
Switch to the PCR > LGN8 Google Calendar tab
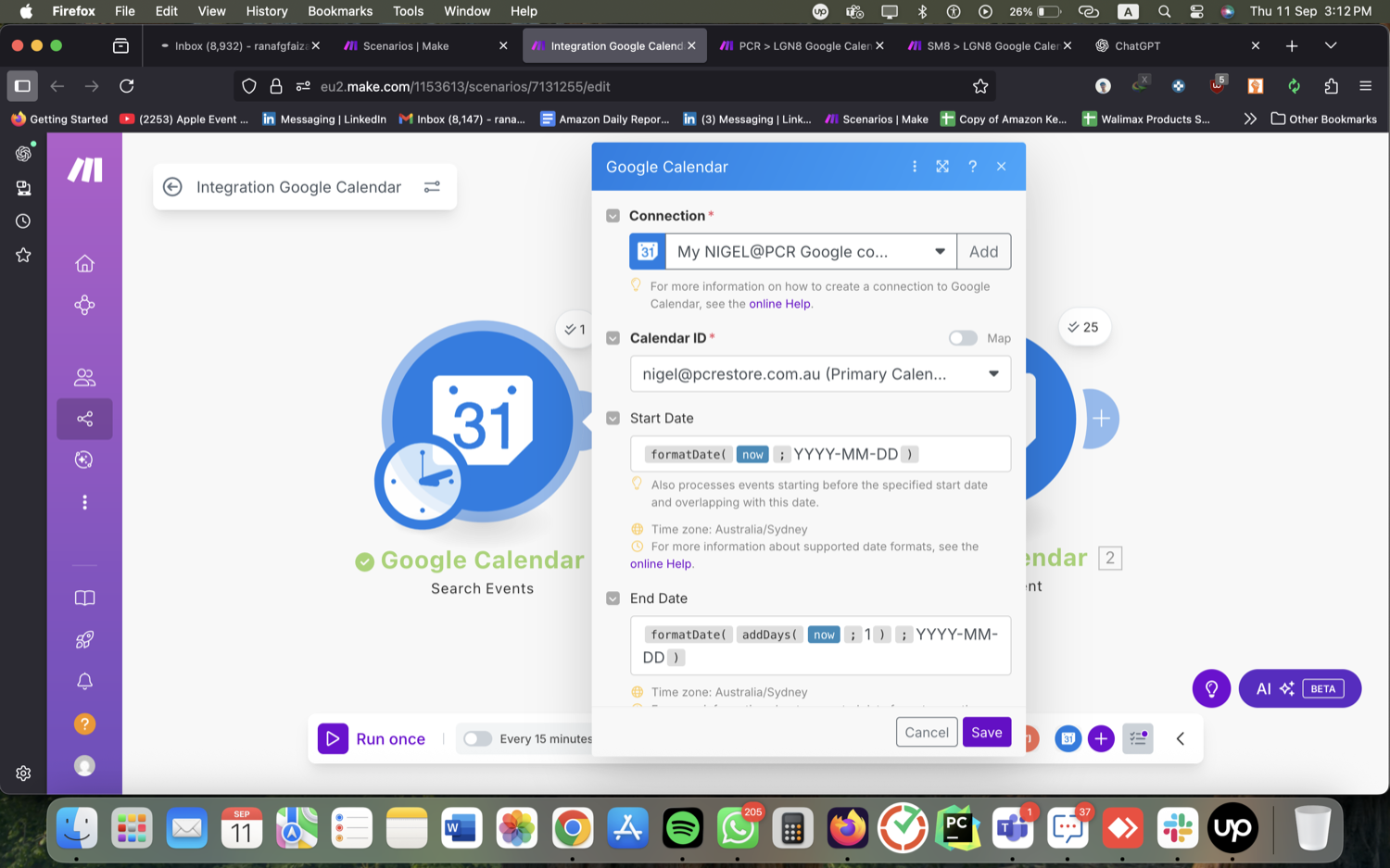coord(802,45)
